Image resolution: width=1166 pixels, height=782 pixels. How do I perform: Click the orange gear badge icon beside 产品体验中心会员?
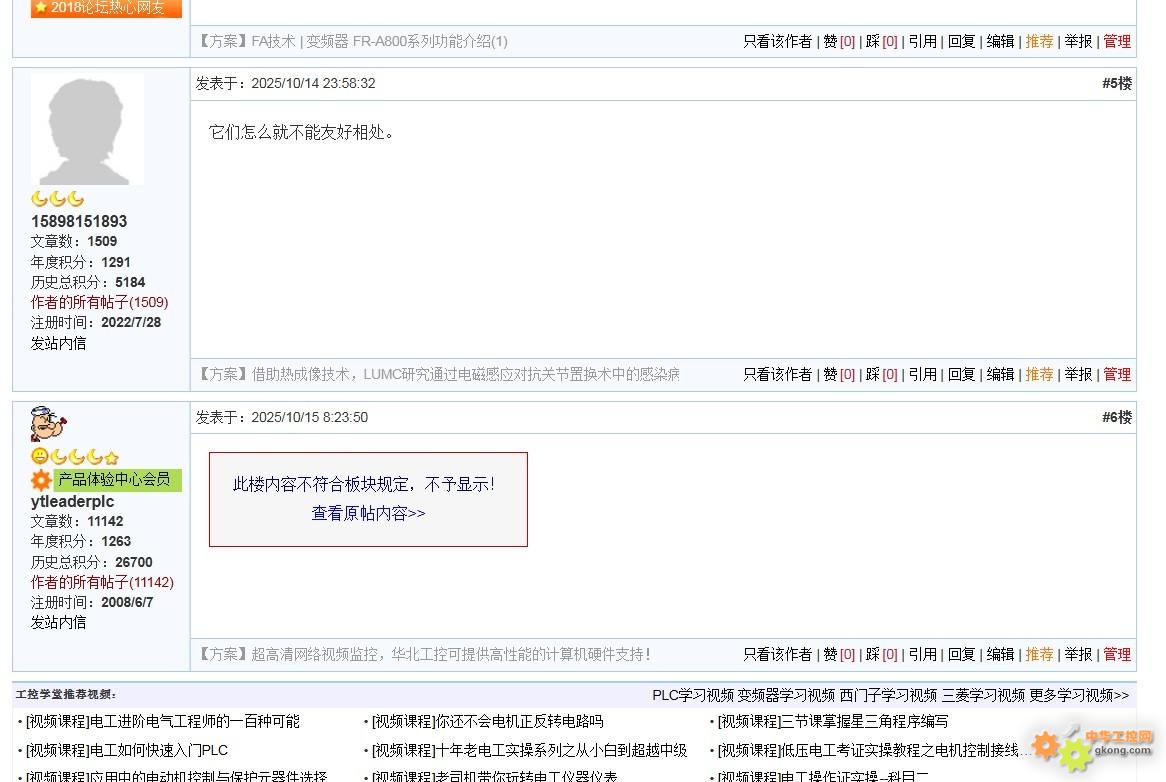41,481
